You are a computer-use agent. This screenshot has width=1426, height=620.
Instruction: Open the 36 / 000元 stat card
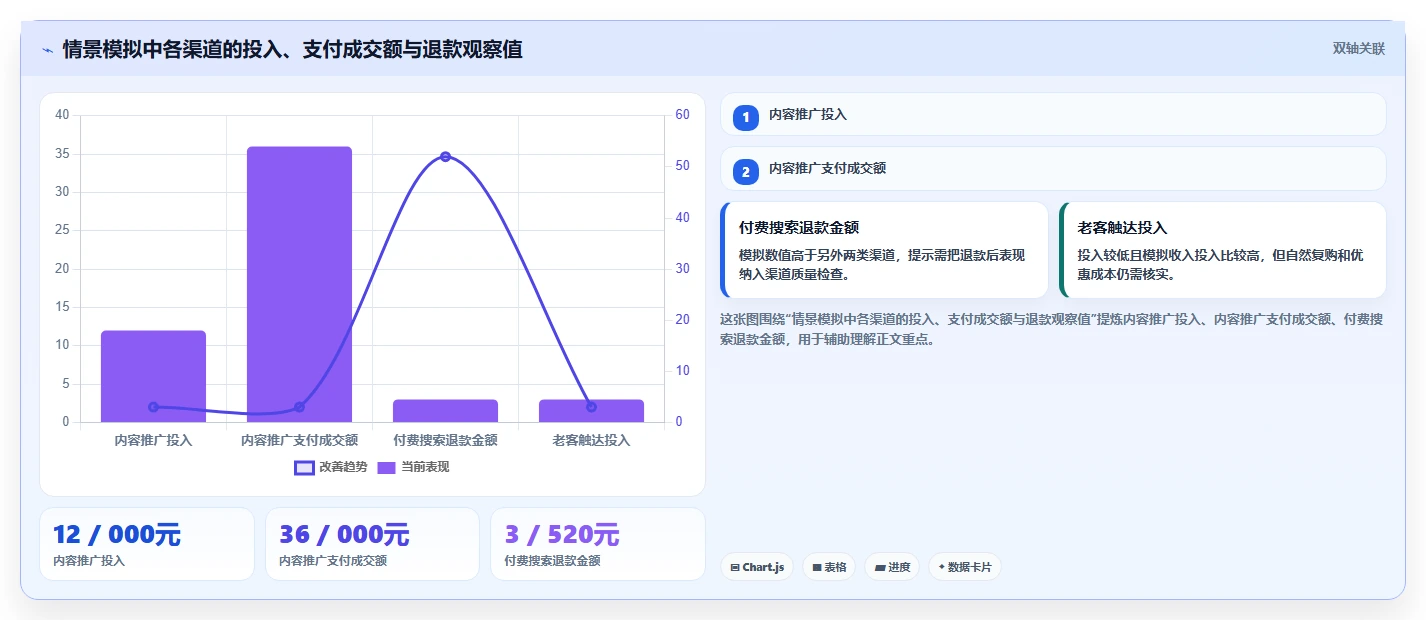click(x=372, y=544)
